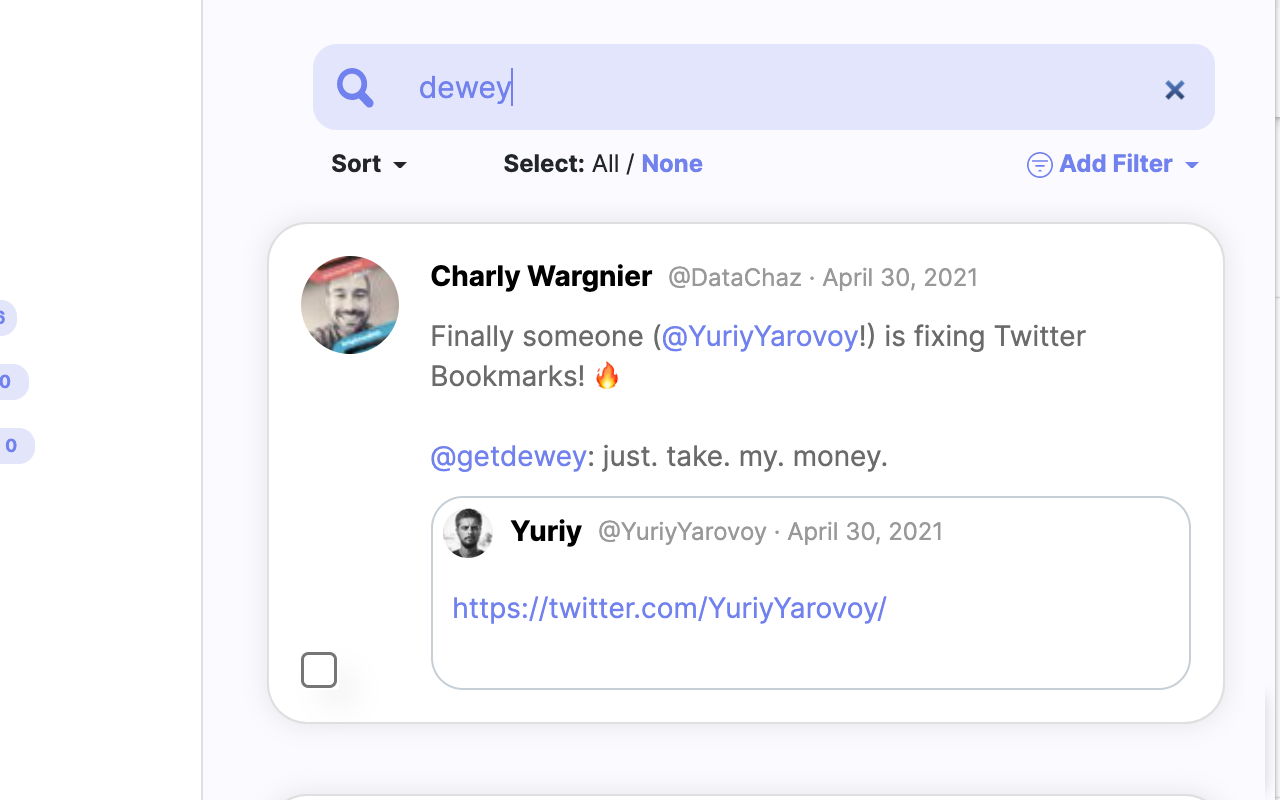Screen dimensions: 1280x800
Task: Click the Charly Wargnier author name
Action: pos(541,276)
